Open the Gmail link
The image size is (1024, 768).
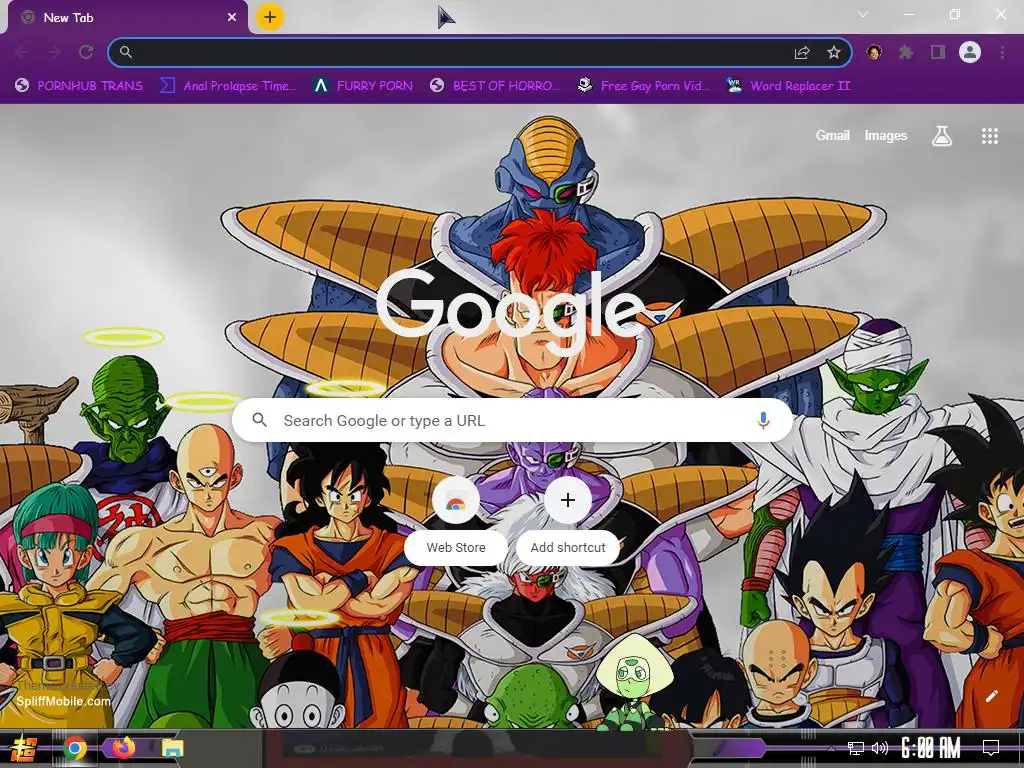tap(832, 136)
